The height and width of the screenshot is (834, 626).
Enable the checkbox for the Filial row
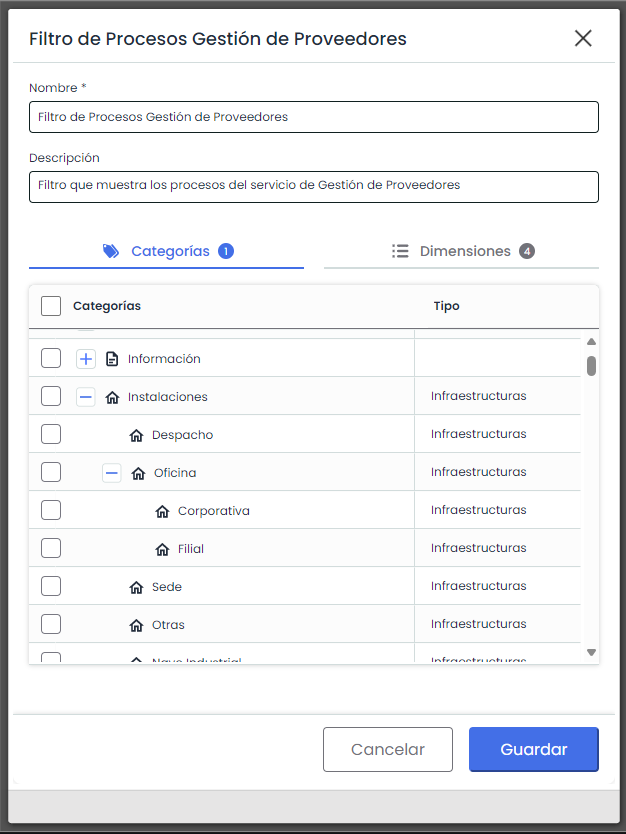pos(51,549)
